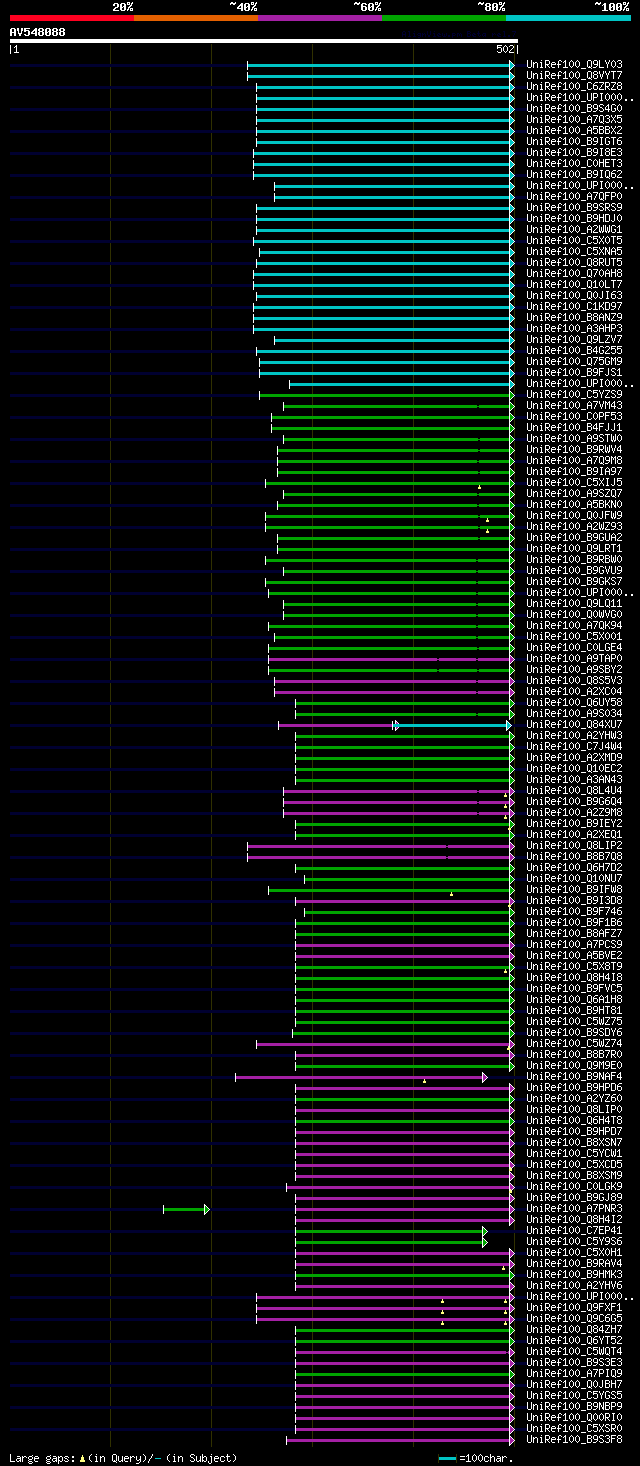Open hit UniRef100_Q6UY58
Image resolution: width=640 pixels, height=1466 pixels.
[x=574, y=702]
